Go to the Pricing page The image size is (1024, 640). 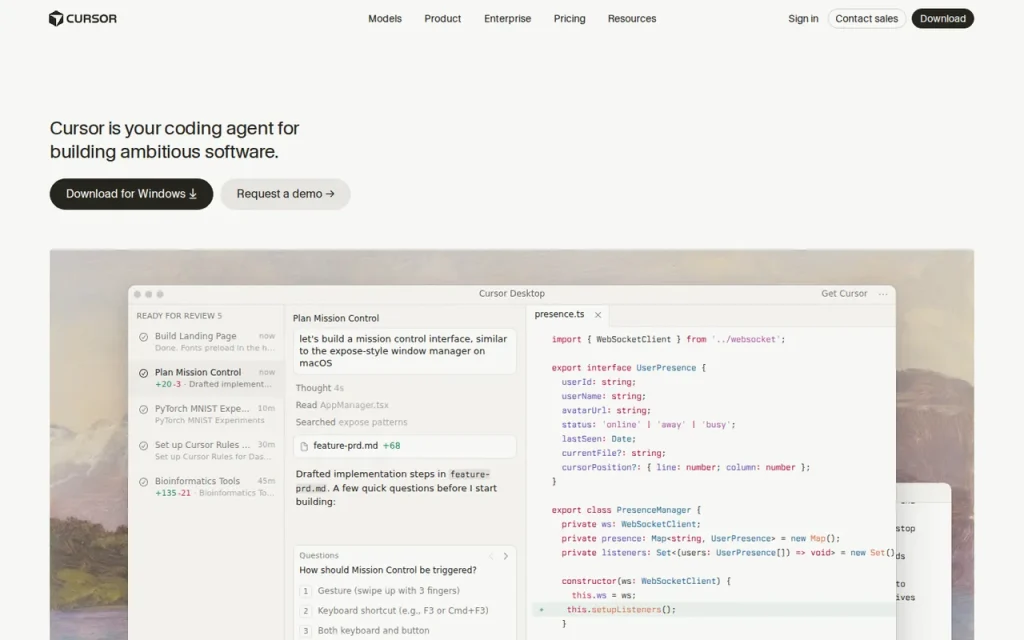point(569,19)
